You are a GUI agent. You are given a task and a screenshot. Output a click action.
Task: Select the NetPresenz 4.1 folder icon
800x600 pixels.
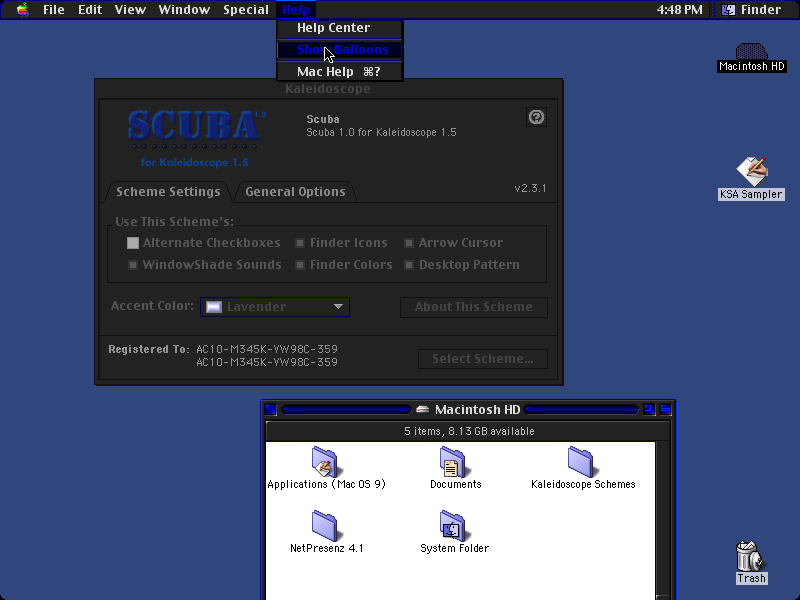tap(325, 526)
